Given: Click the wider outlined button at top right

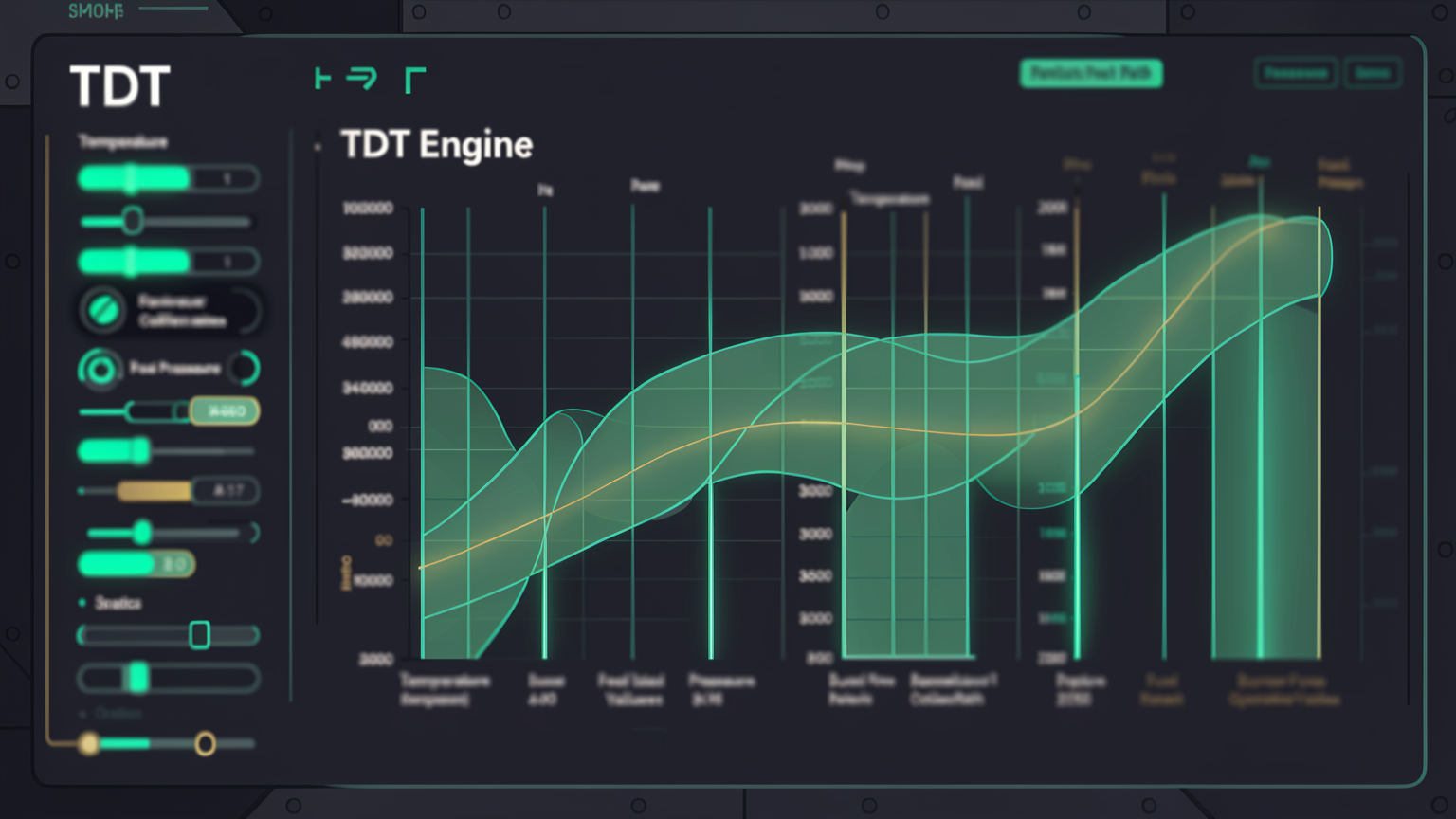Looking at the screenshot, I should [x=1296, y=73].
